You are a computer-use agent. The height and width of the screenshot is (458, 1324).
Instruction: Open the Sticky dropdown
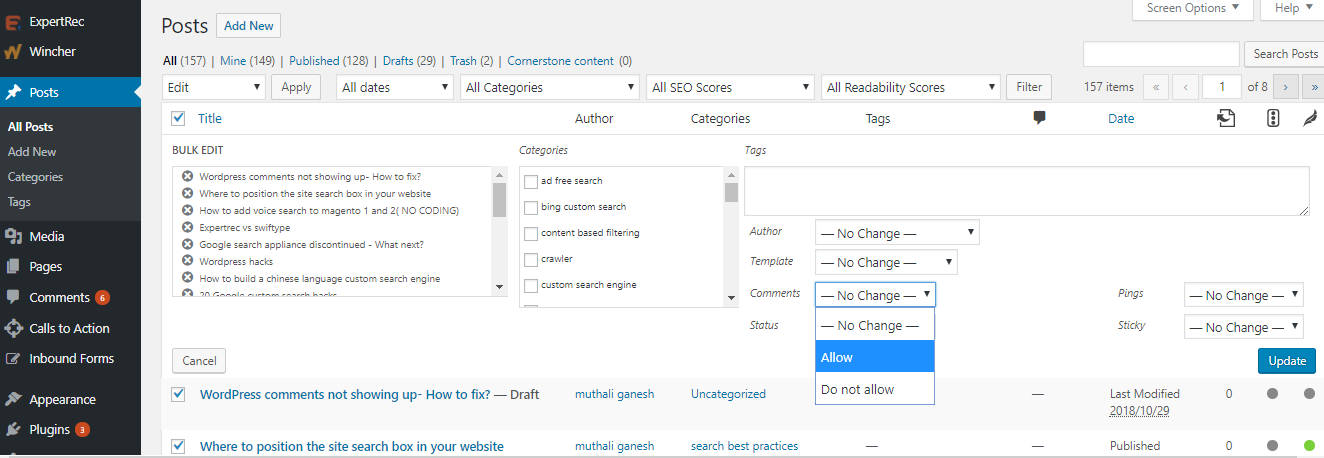(x=1243, y=327)
